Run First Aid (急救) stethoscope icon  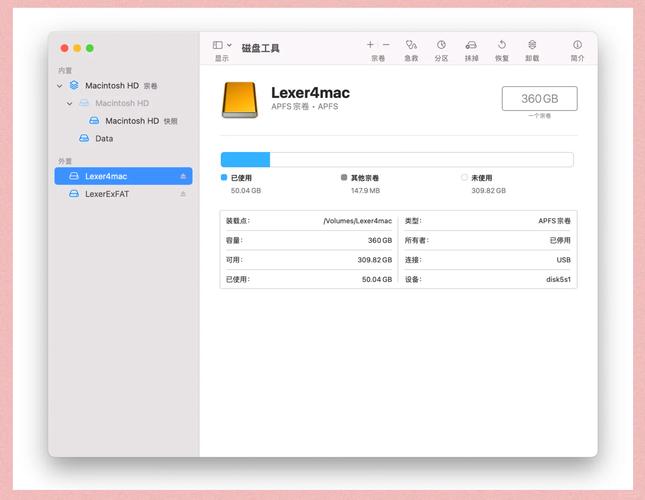411,44
